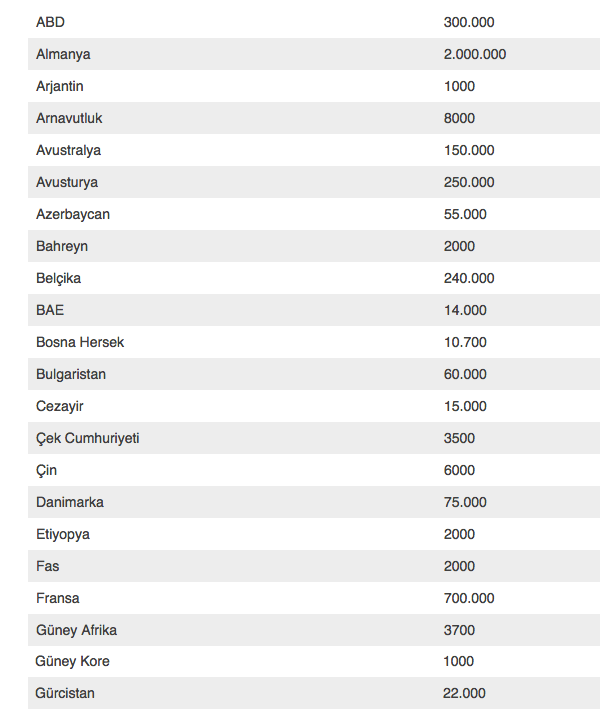Click the BAE country label
Screen dimensions: 600x712
(50, 310)
